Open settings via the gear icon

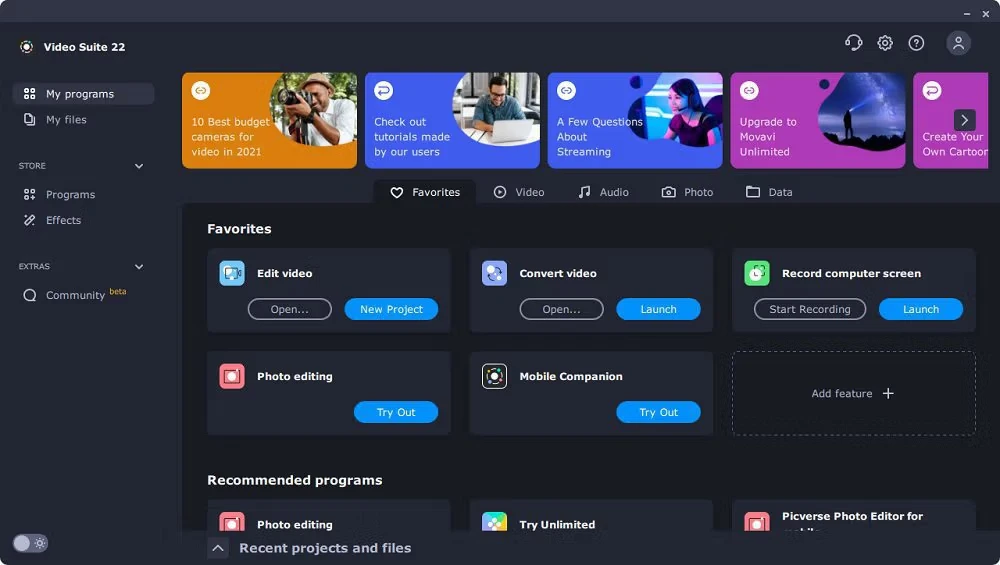coord(885,43)
